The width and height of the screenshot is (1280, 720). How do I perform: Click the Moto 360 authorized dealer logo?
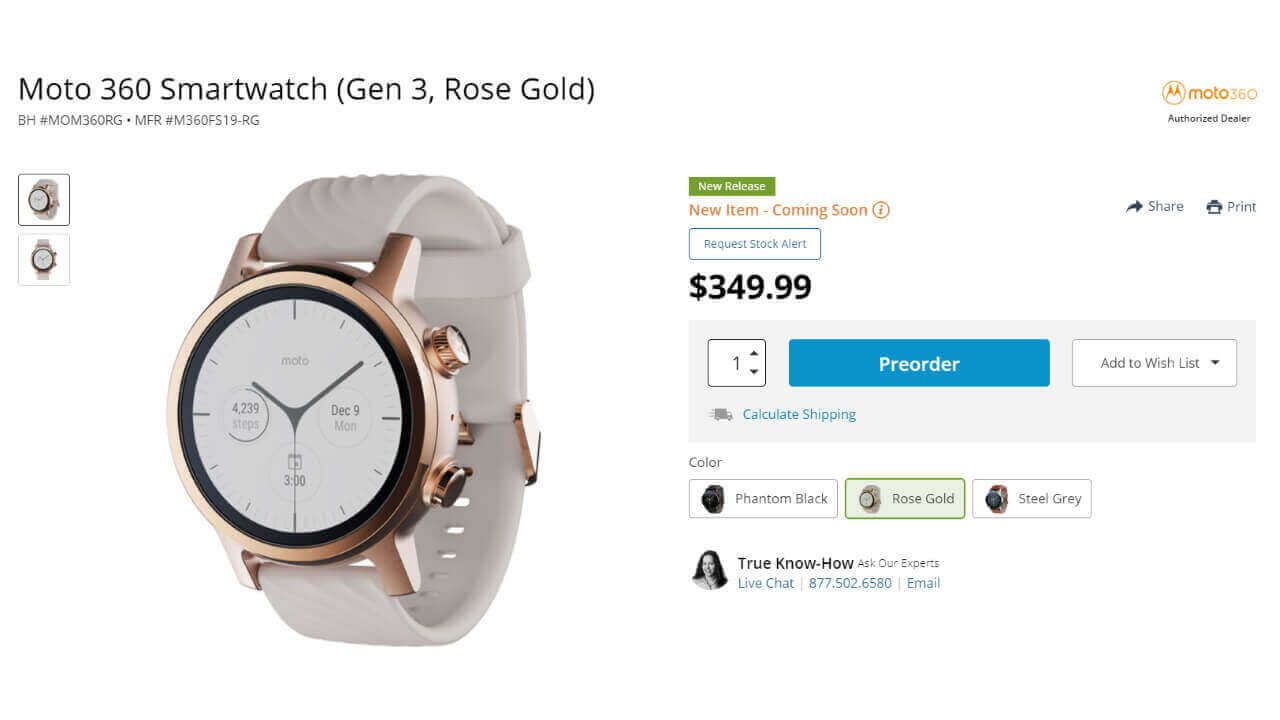click(1209, 93)
